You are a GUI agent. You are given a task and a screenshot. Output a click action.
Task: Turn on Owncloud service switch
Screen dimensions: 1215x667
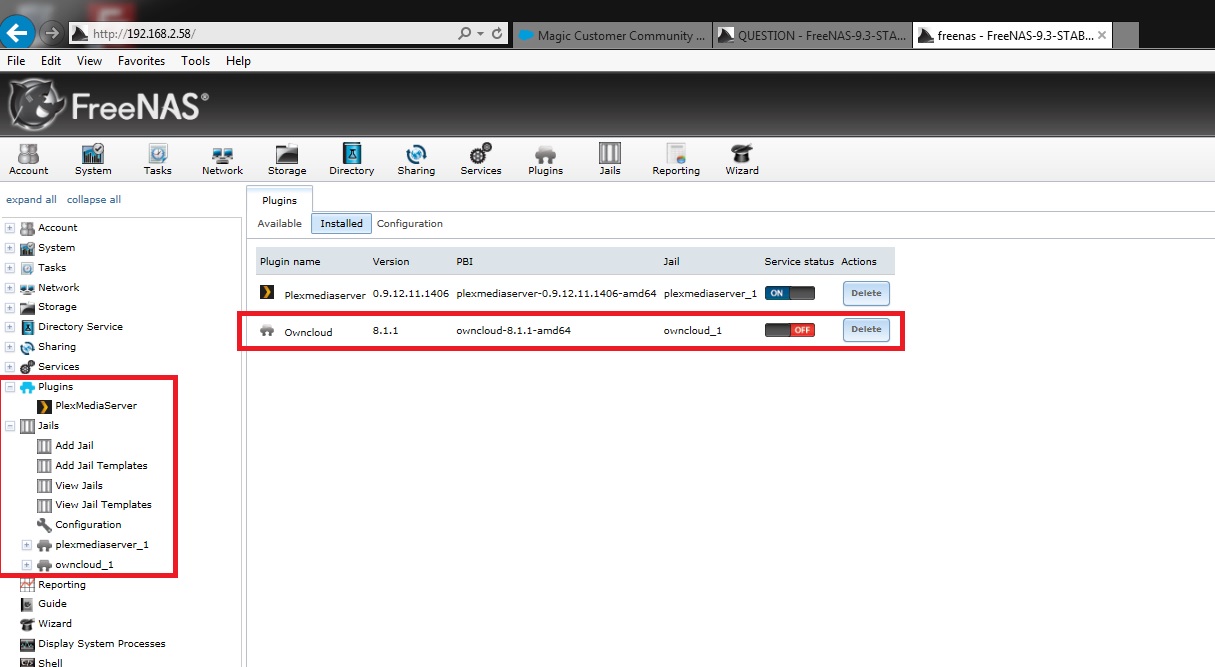click(790, 330)
